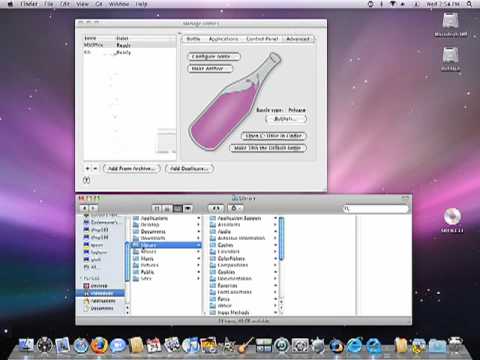
Task: Expand the Applications folder arrow in first column
Action: point(198,218)
